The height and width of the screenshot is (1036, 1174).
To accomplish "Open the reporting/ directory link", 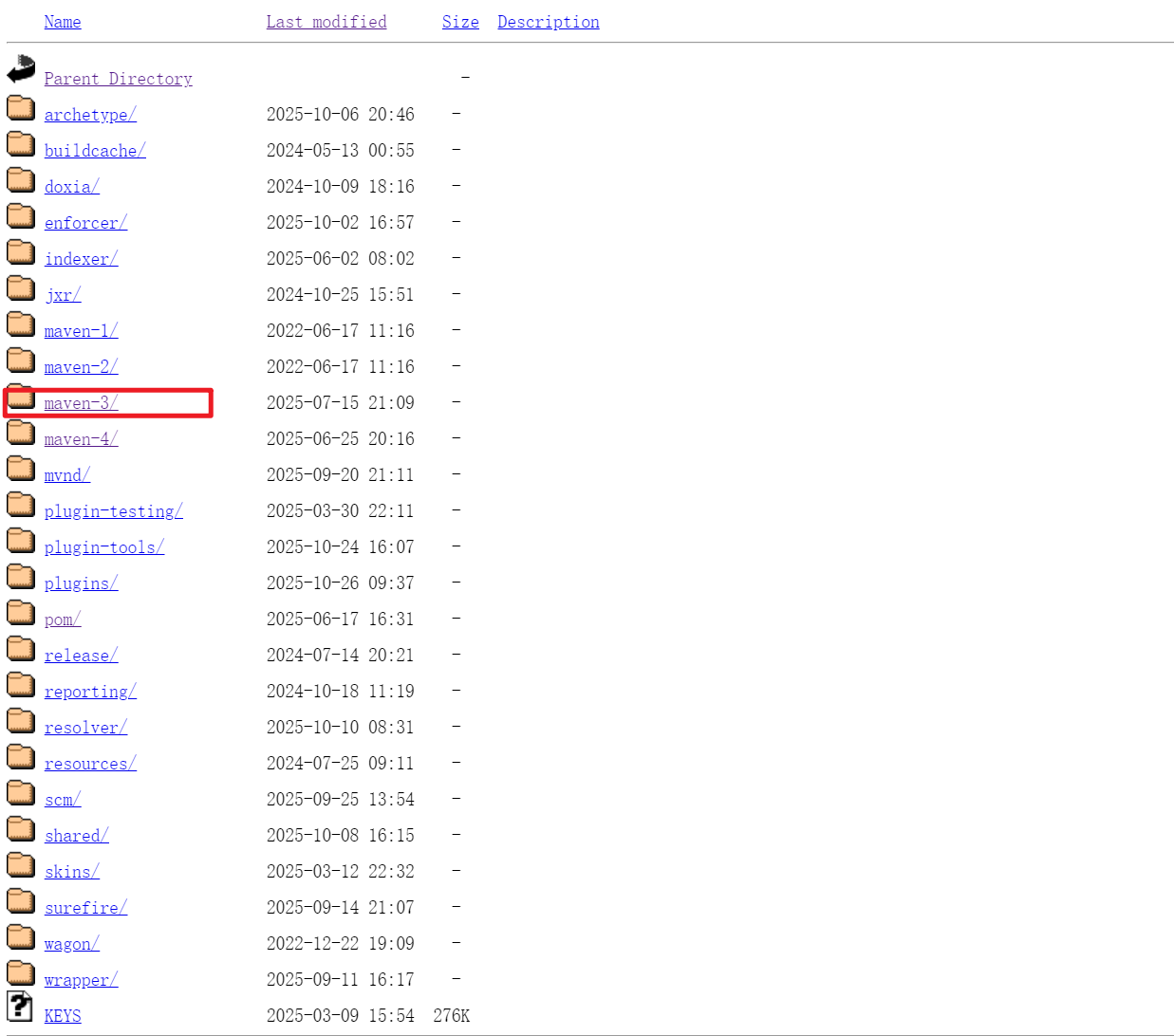I will pos(90,692).
